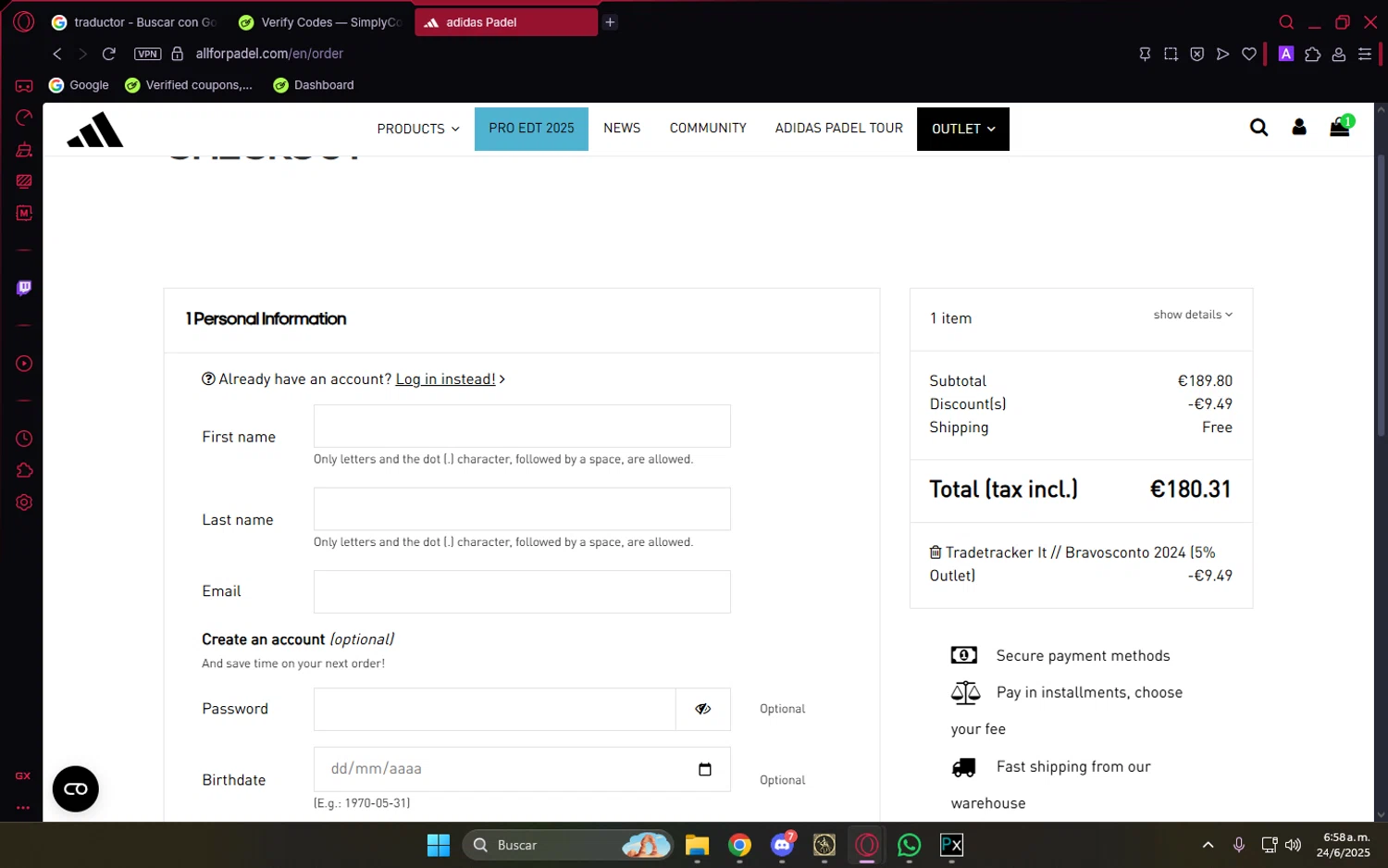1388x868 pixels.
Task: Open sidebar more options three dots
Action: [x=23, y=808]
